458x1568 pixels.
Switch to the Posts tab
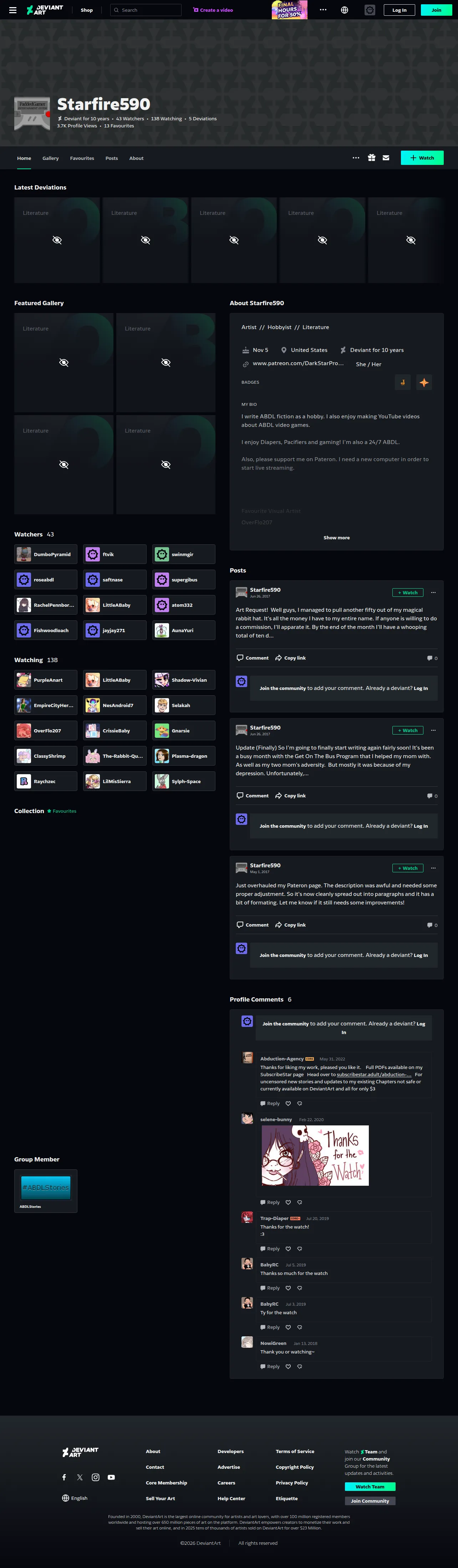click(x=112, y=158)
